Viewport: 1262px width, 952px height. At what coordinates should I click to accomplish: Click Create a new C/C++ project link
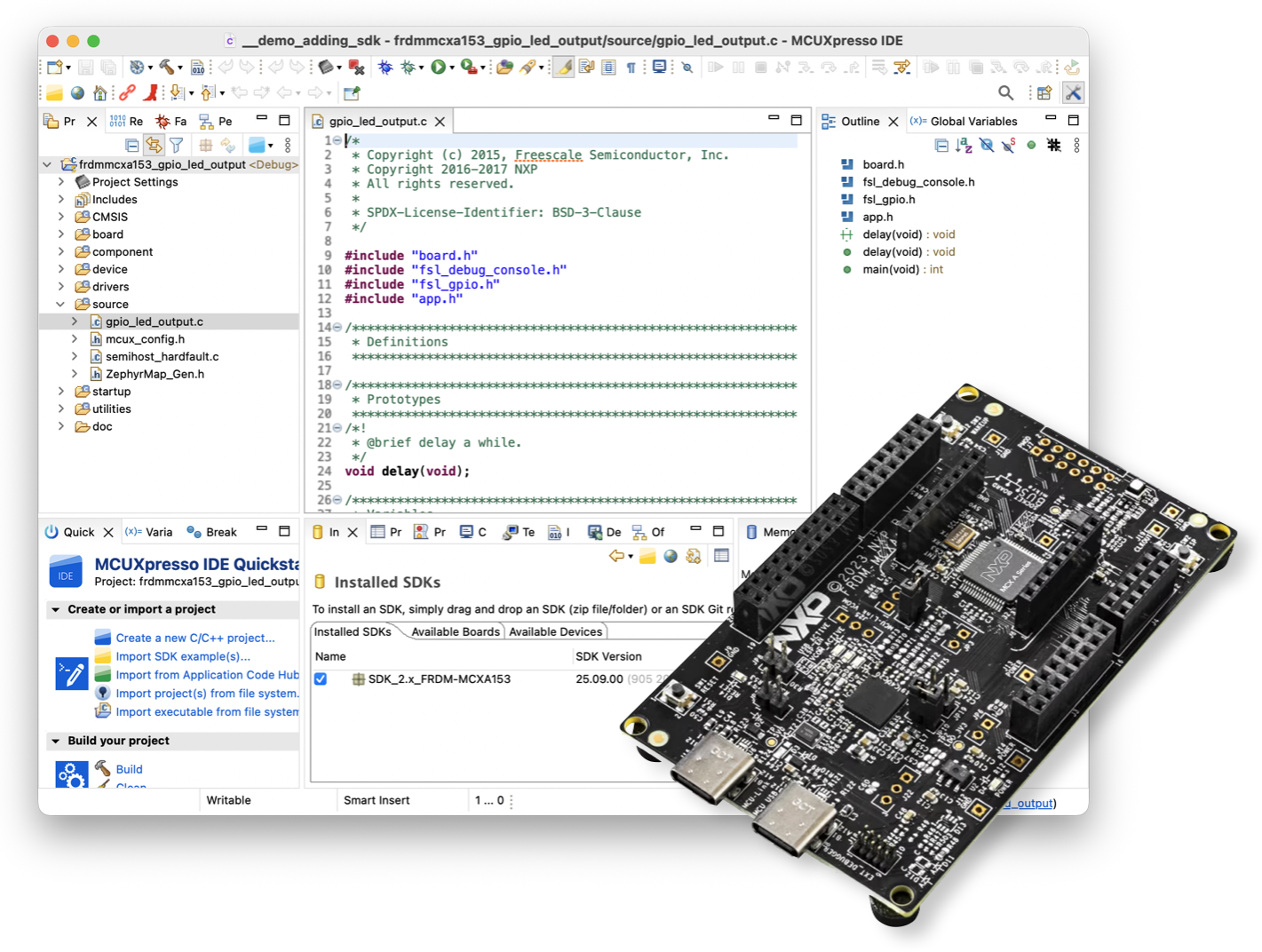tap(195, 638)
